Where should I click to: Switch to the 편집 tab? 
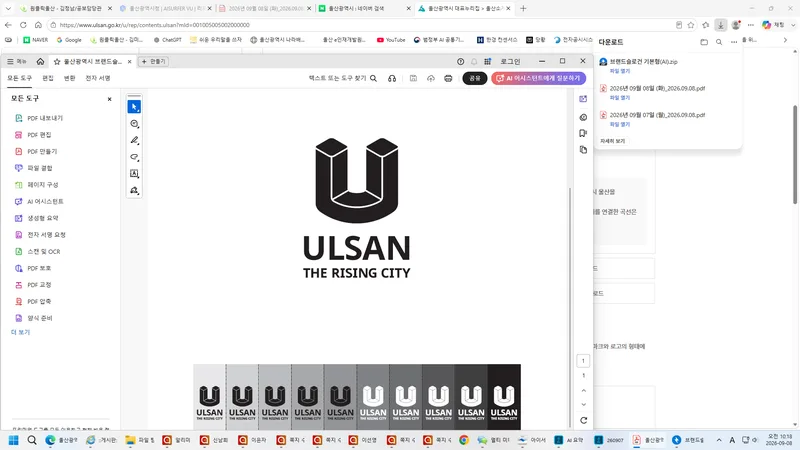(48, 78)
